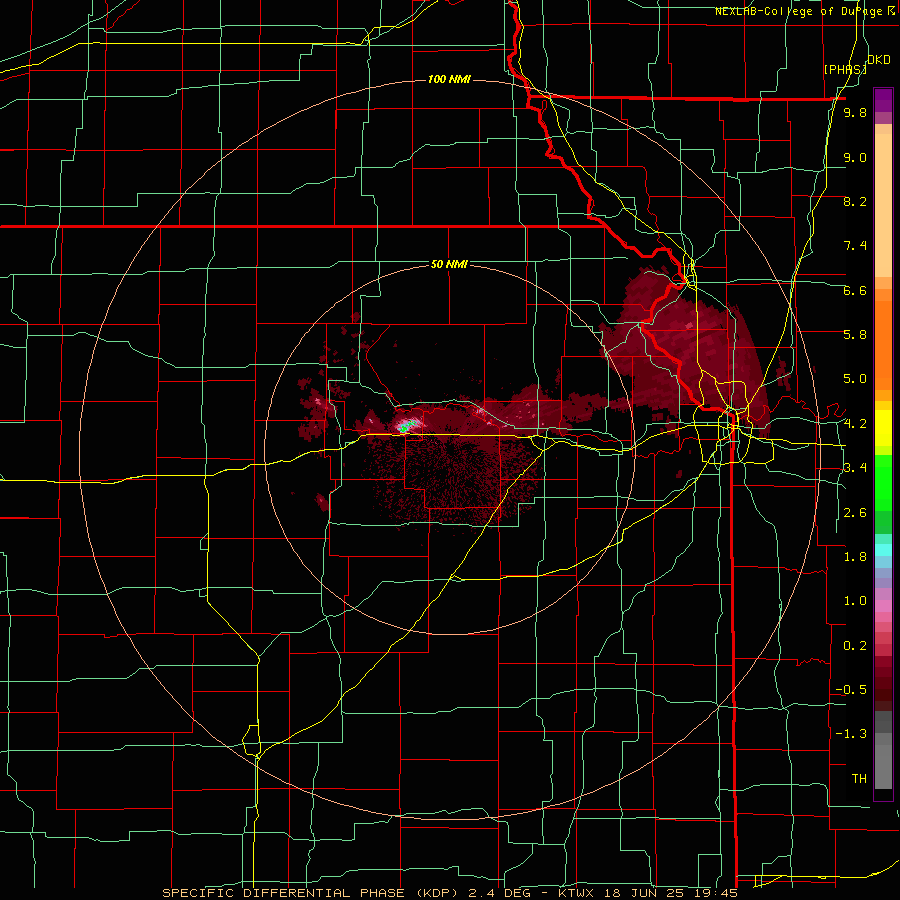The height and width of the screenshot is (900, 900).
Task: Click the "TH" threshold label on the scale
Action: point(859,778)
